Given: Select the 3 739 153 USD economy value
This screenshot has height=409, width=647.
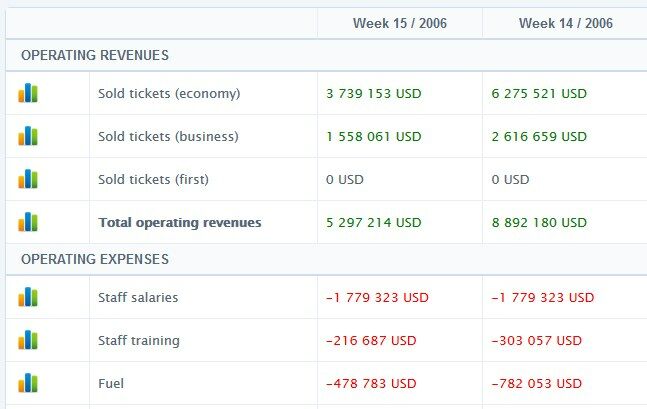Looking at the screenshot, I should click(374, 94).
